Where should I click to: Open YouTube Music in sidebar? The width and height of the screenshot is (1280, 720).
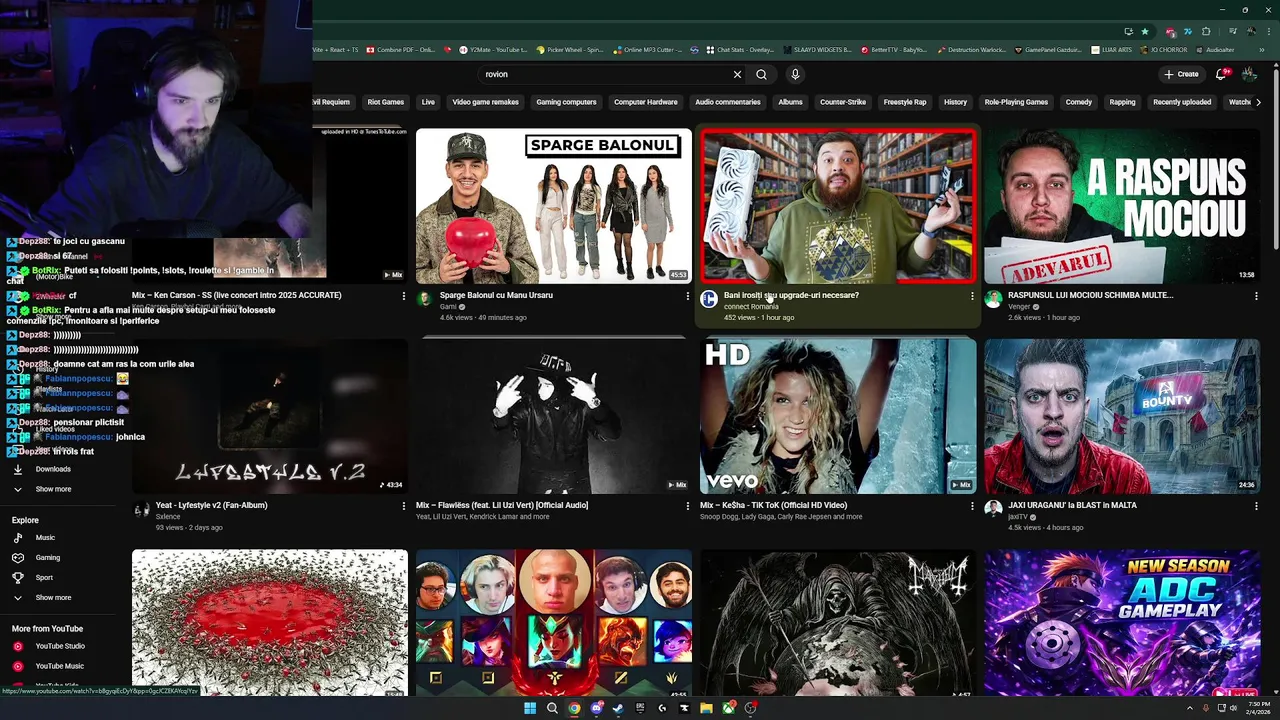59,666
